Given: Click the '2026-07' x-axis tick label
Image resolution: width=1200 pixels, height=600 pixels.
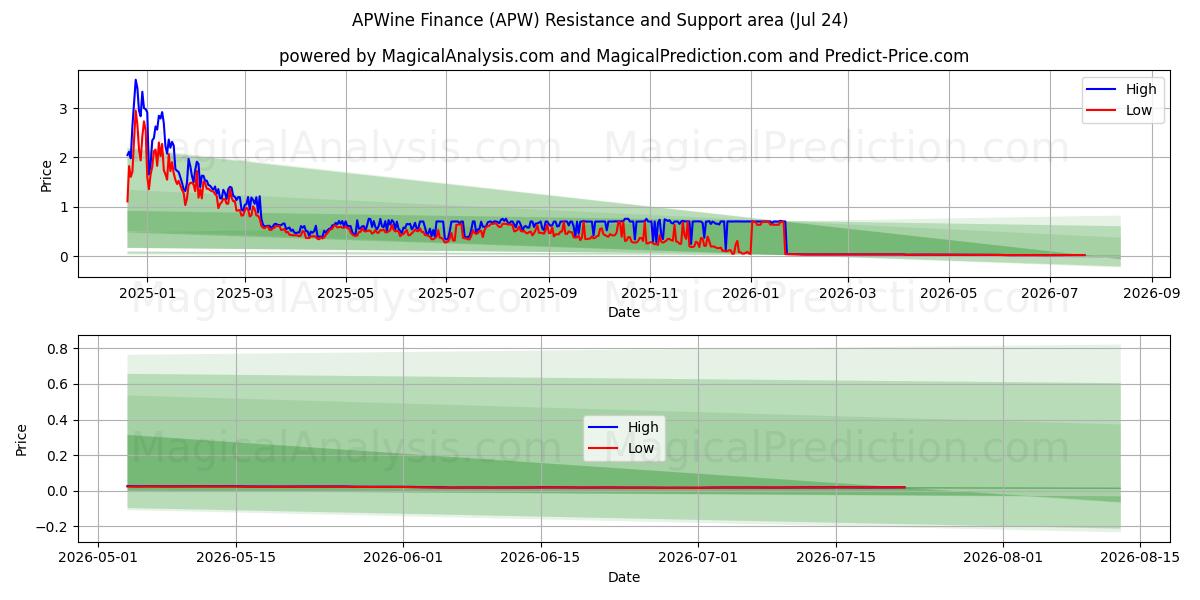Looking at the screenshot, I should [x=1050, y=294].
